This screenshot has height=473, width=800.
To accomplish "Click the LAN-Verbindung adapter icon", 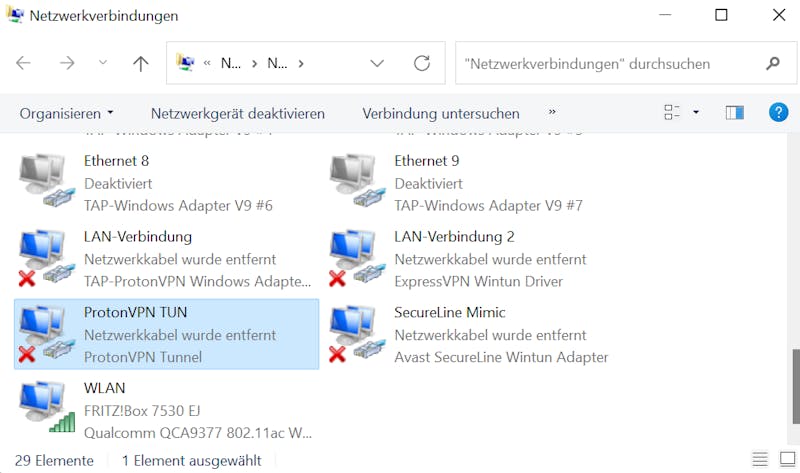I will click(47, 257).
